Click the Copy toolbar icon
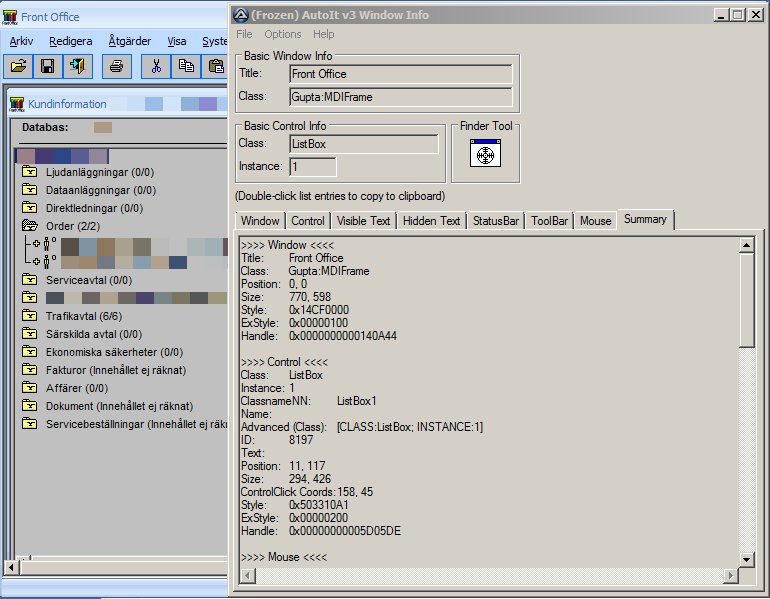This screenshot has width=770, height=599. coord(186,67)
